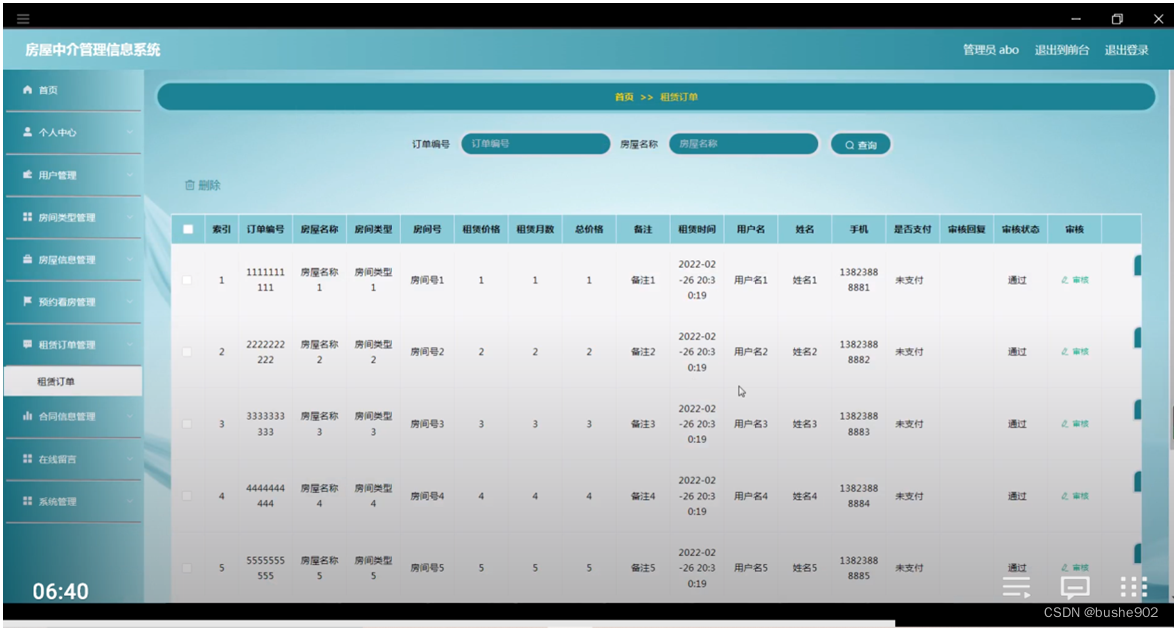Click the 06:40 video timestamp
Viewport: 1174px width, 628px height.
[x=61, y=592]
